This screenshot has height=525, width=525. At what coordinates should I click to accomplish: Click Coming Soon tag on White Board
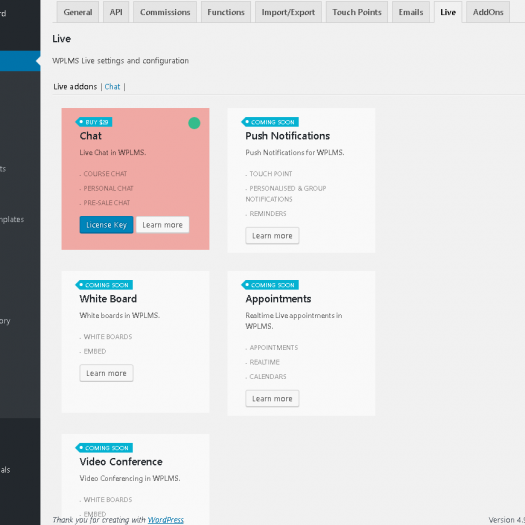click(104, 285)
